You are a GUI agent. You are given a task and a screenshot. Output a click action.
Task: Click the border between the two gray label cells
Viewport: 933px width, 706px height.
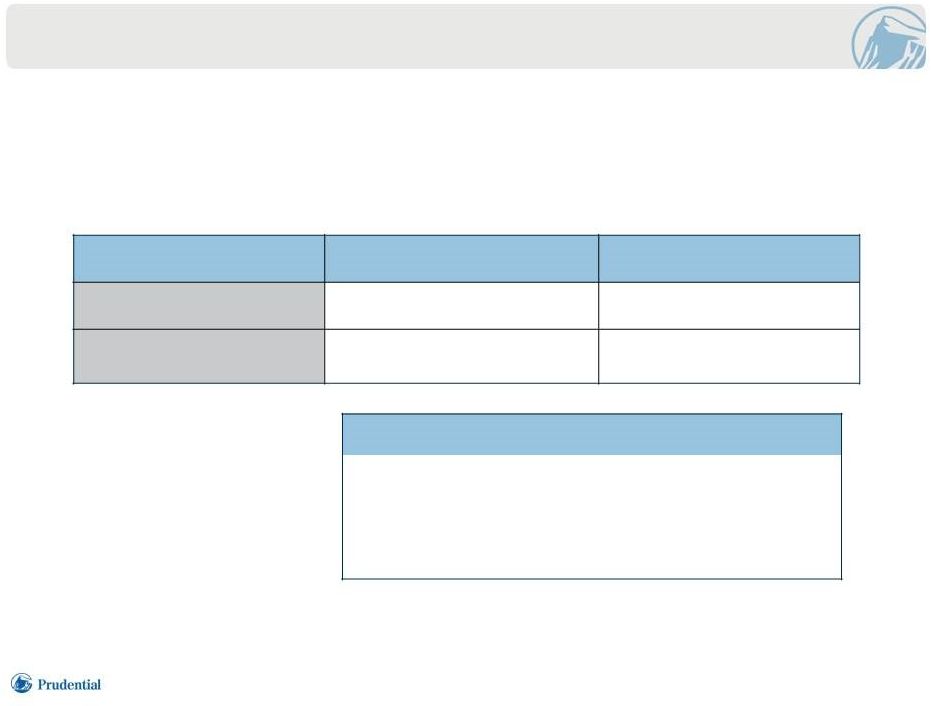click(199, 330)
